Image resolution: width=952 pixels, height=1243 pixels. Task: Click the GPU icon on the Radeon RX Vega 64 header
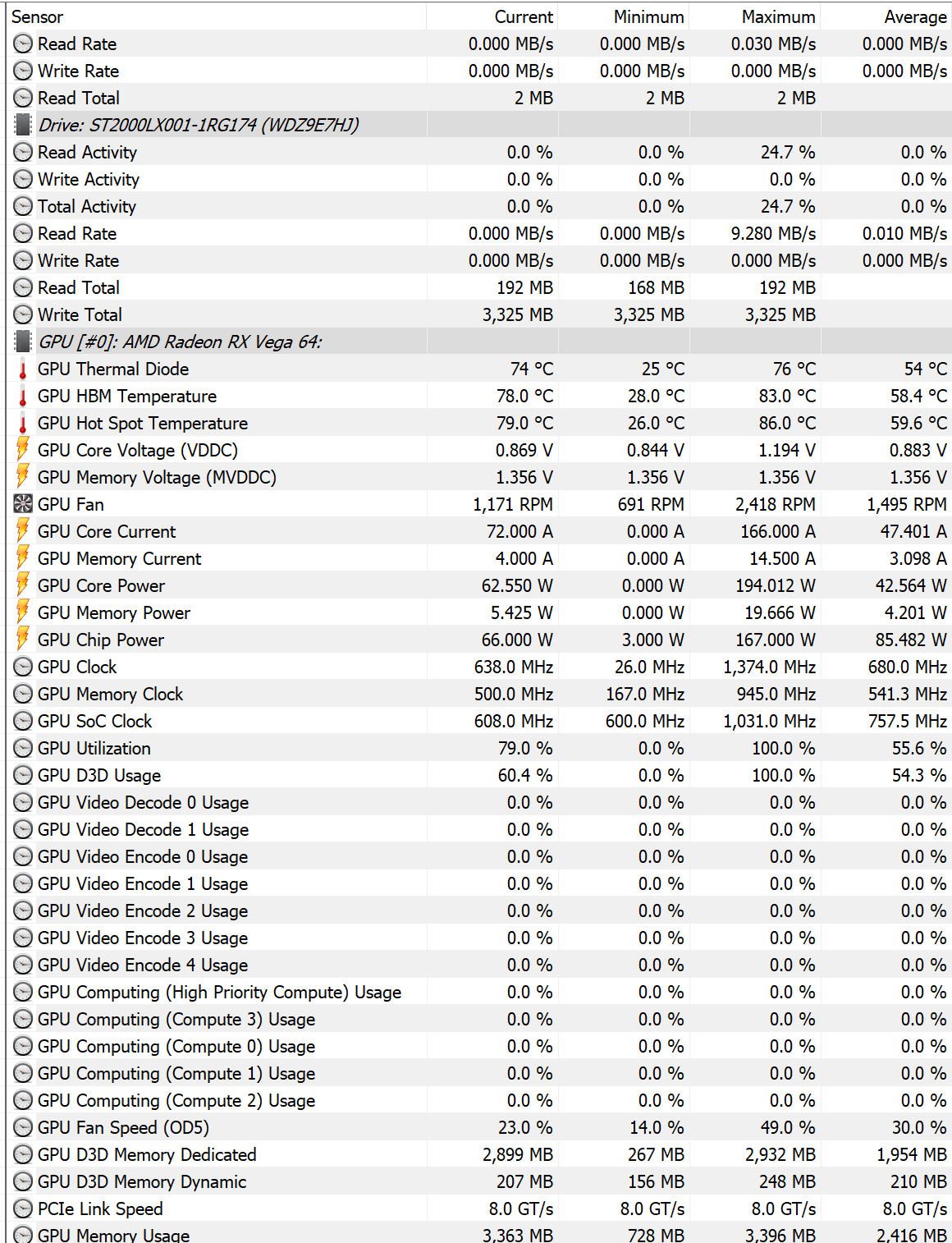(22, 341)
